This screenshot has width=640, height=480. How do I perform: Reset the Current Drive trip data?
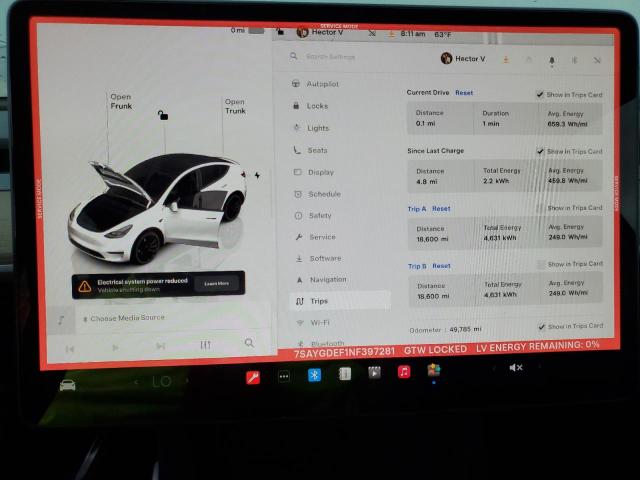464,93
